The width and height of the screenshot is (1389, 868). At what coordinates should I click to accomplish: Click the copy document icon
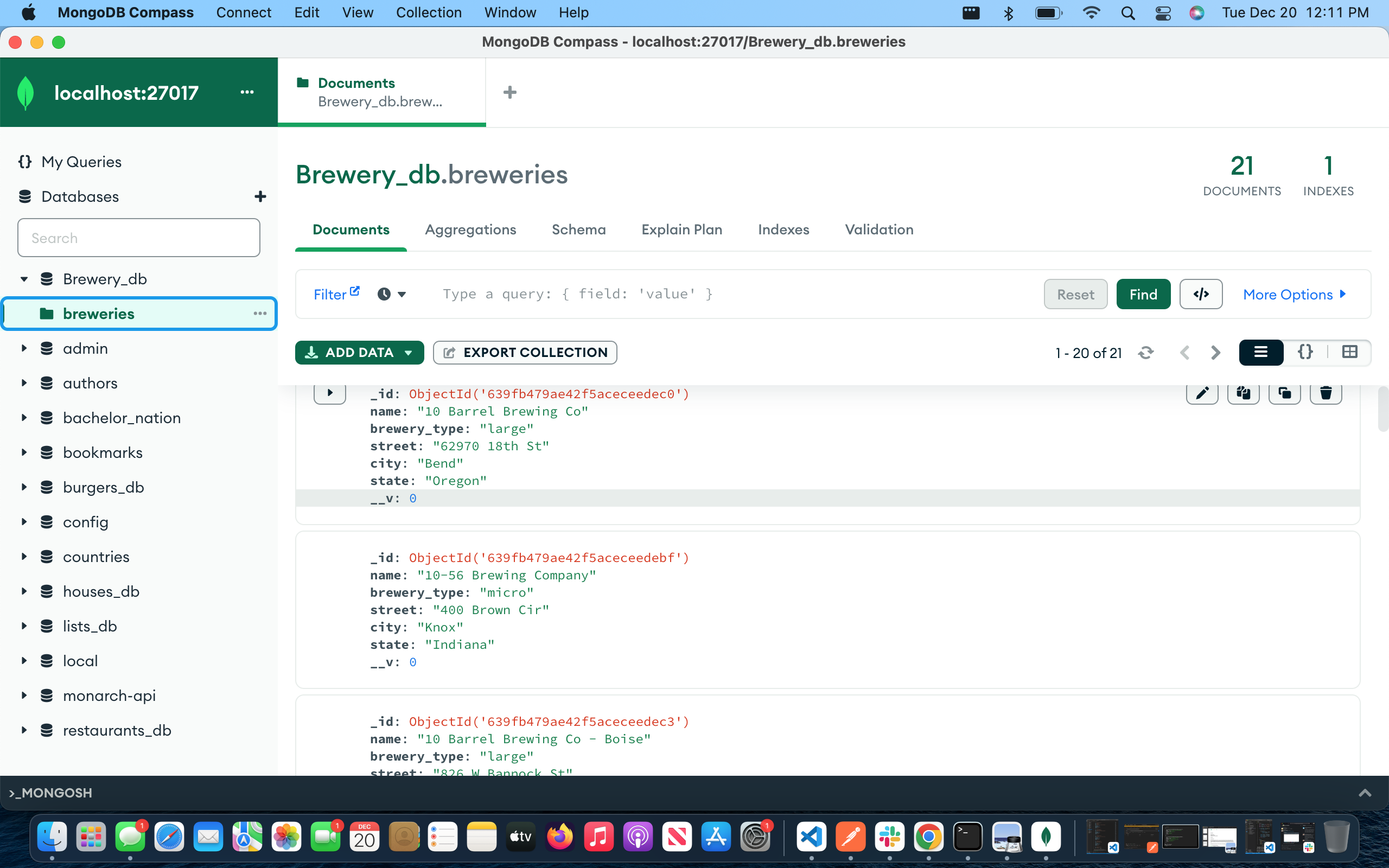[1243, 393]
